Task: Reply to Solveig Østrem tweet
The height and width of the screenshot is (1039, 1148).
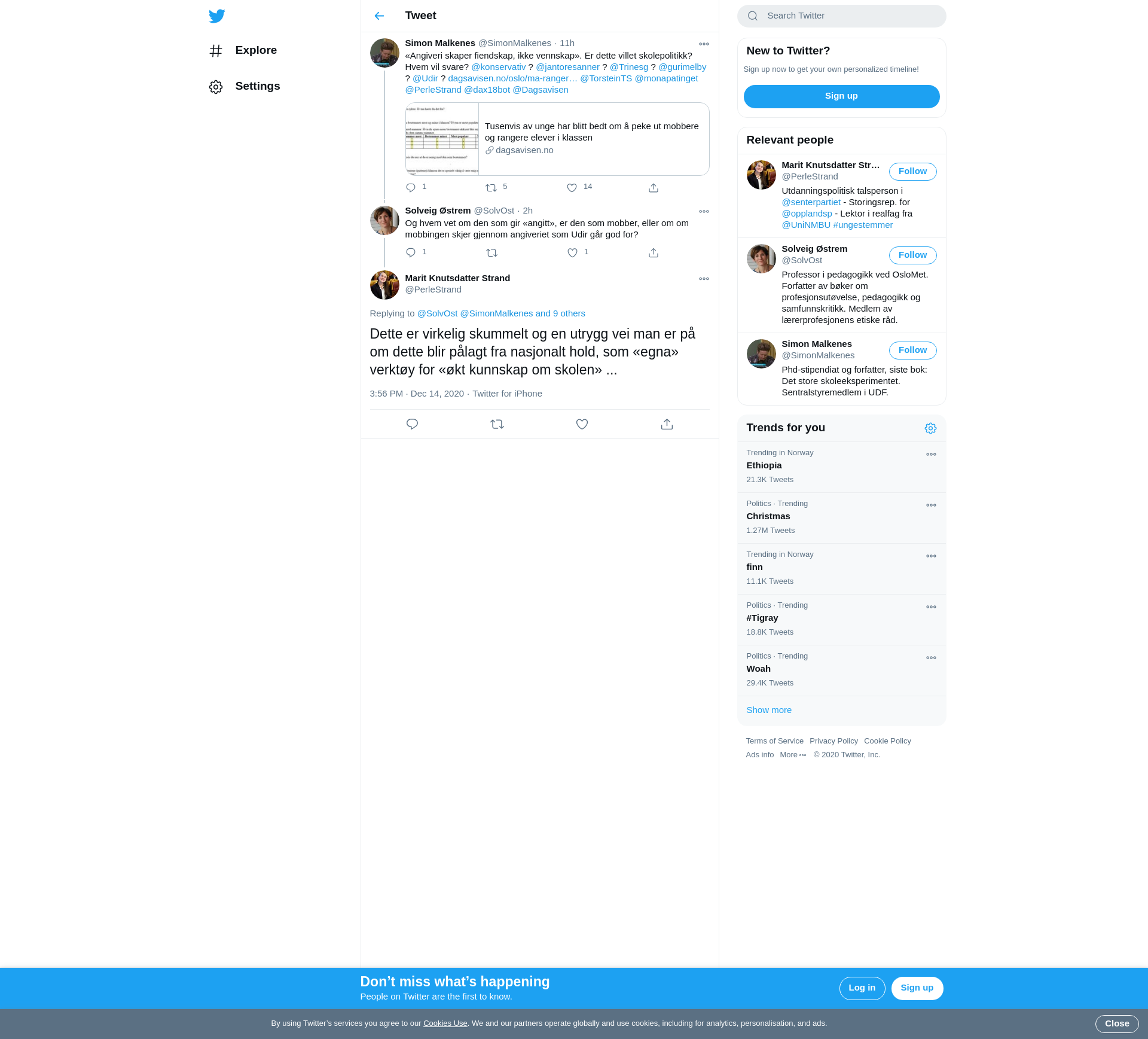Action: 411,253
